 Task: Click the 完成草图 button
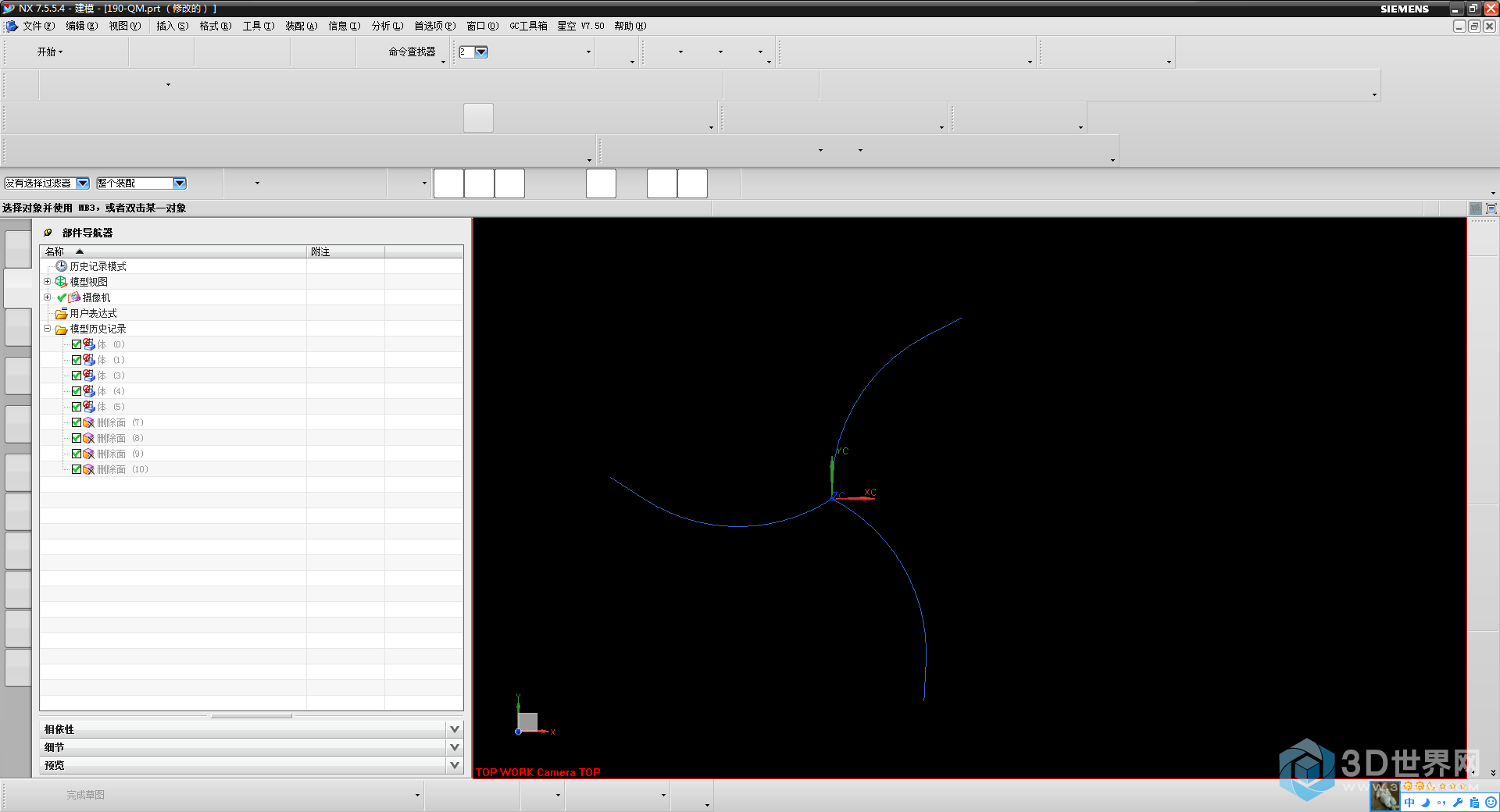point(85,795)
